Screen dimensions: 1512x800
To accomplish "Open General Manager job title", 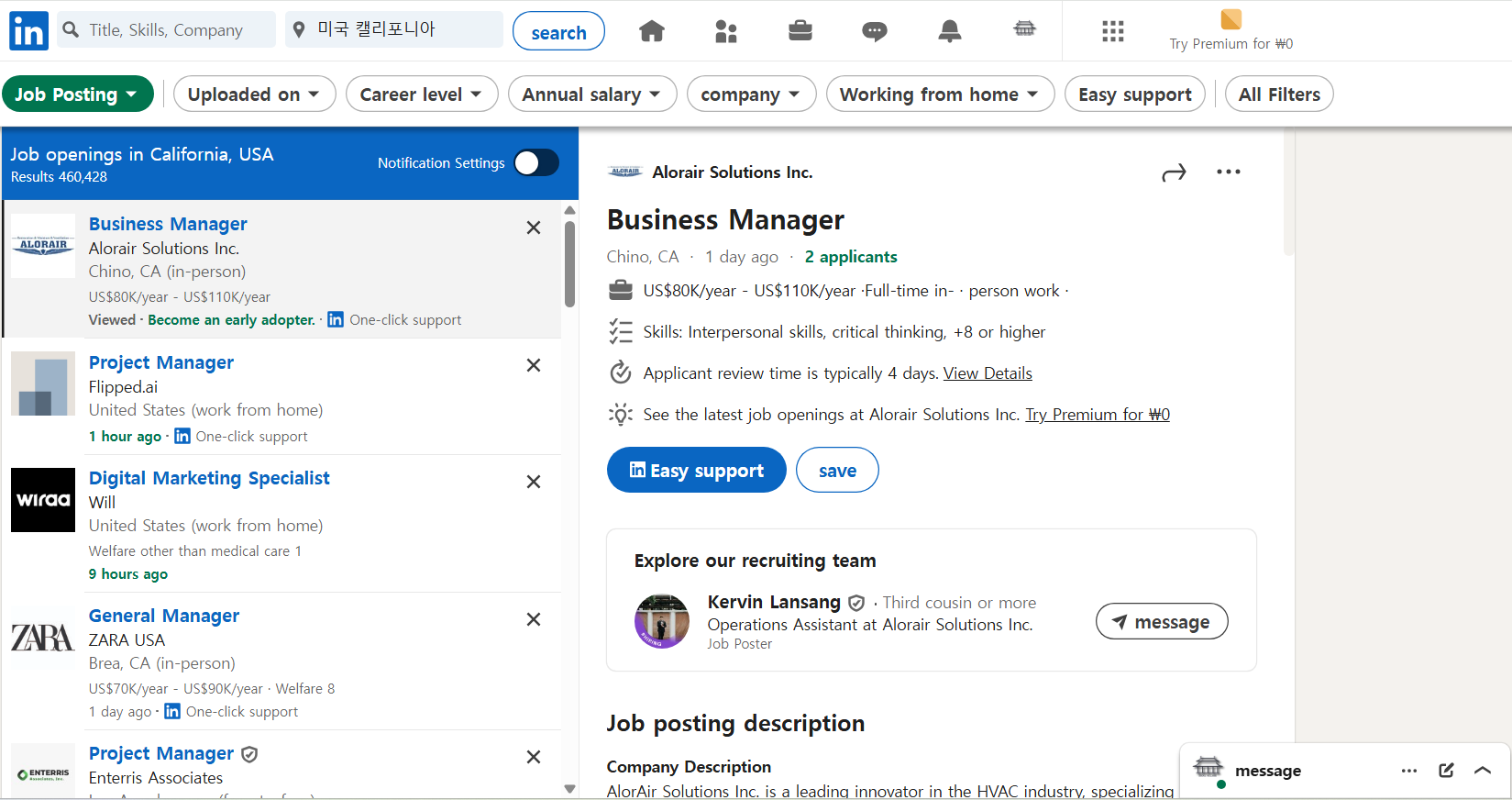I will tap(164, 616).
